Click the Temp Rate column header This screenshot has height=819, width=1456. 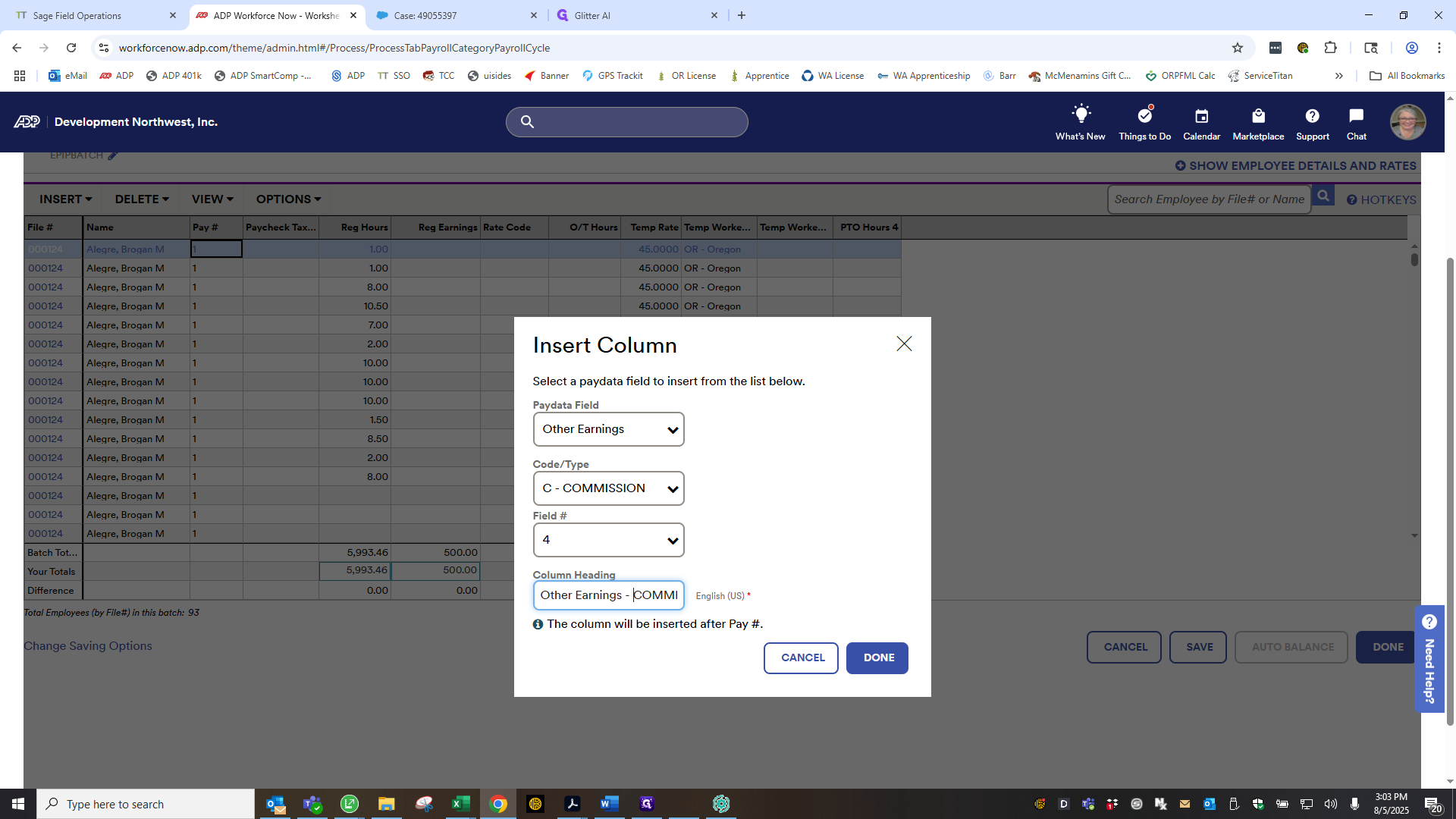(651, 227)
